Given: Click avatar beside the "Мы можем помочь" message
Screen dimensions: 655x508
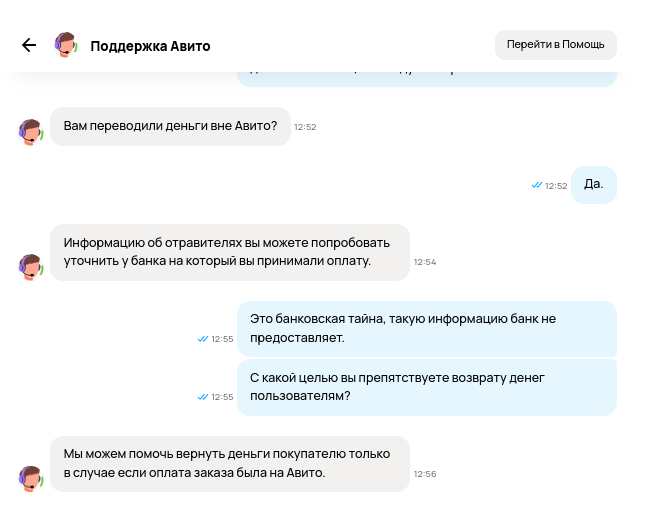Looking at the screenshot, I should (31, 478).
